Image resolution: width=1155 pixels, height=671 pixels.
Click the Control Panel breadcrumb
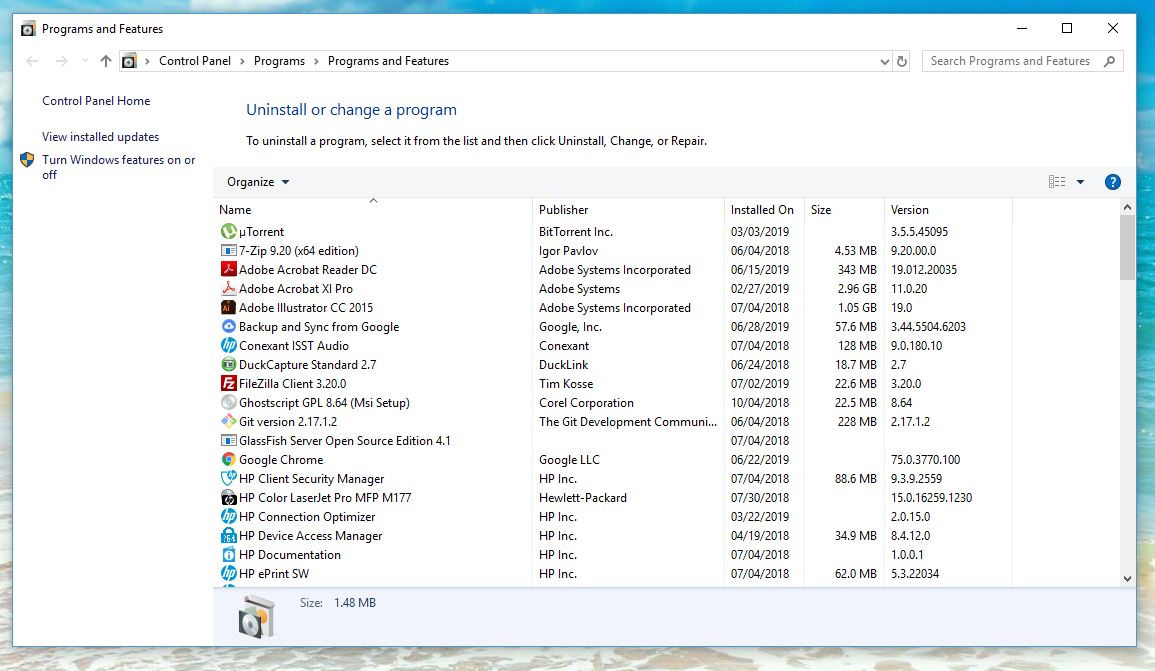coord(194,61)
